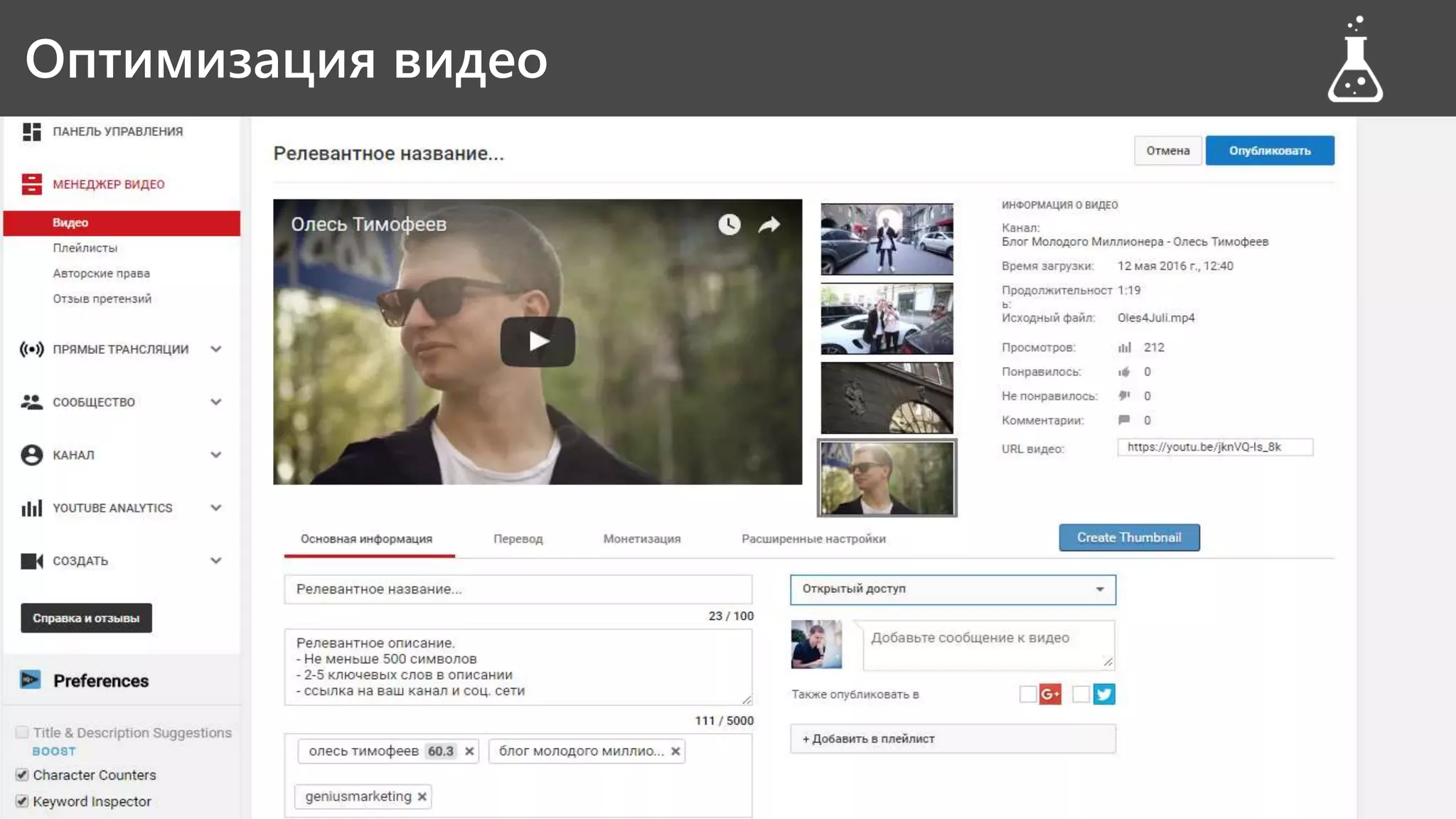Click the Watch Later clock icon on video
The height and width of the screenshot is (819, 1456).
729,225
